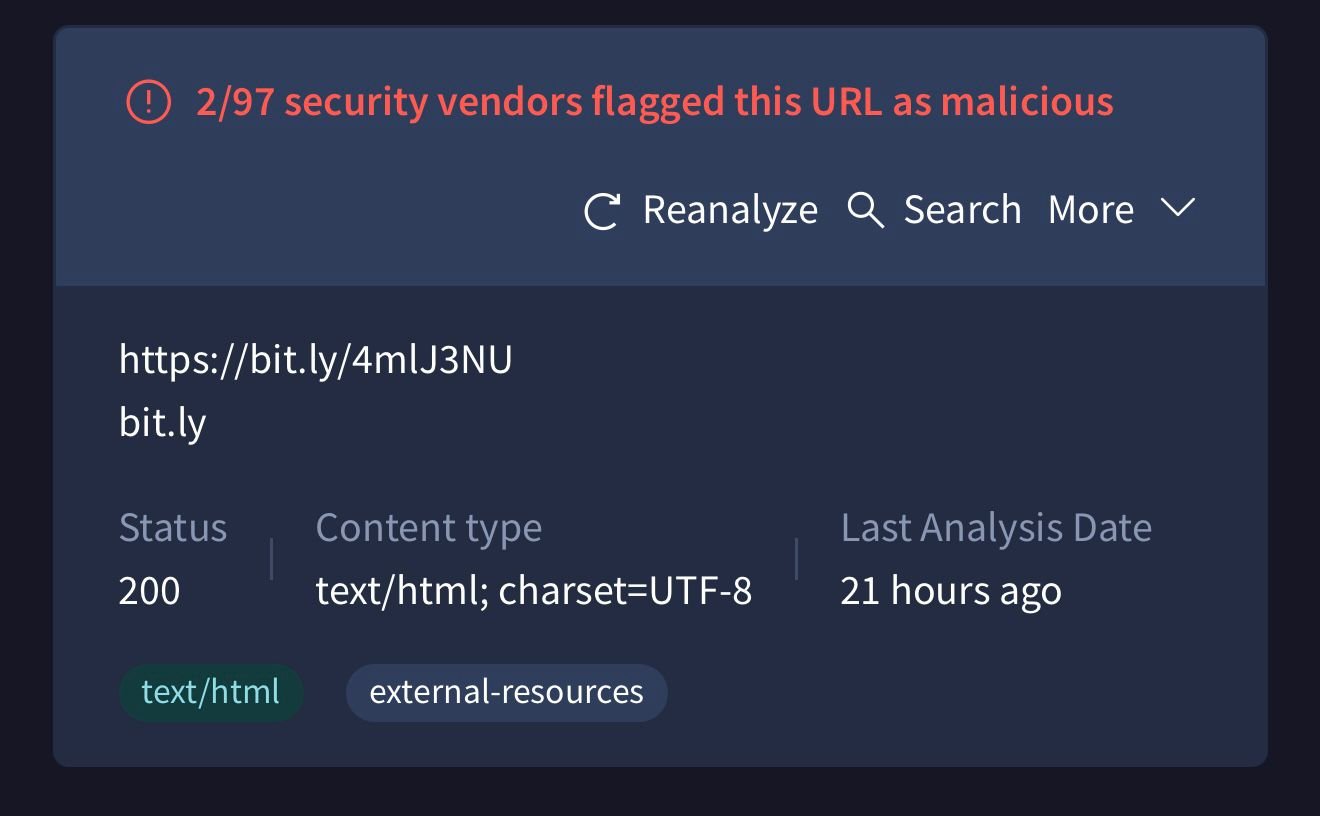Viewport: 1320px width, 816px height.
Task: Click the 200 status code value
Action: tap(149, 591)
